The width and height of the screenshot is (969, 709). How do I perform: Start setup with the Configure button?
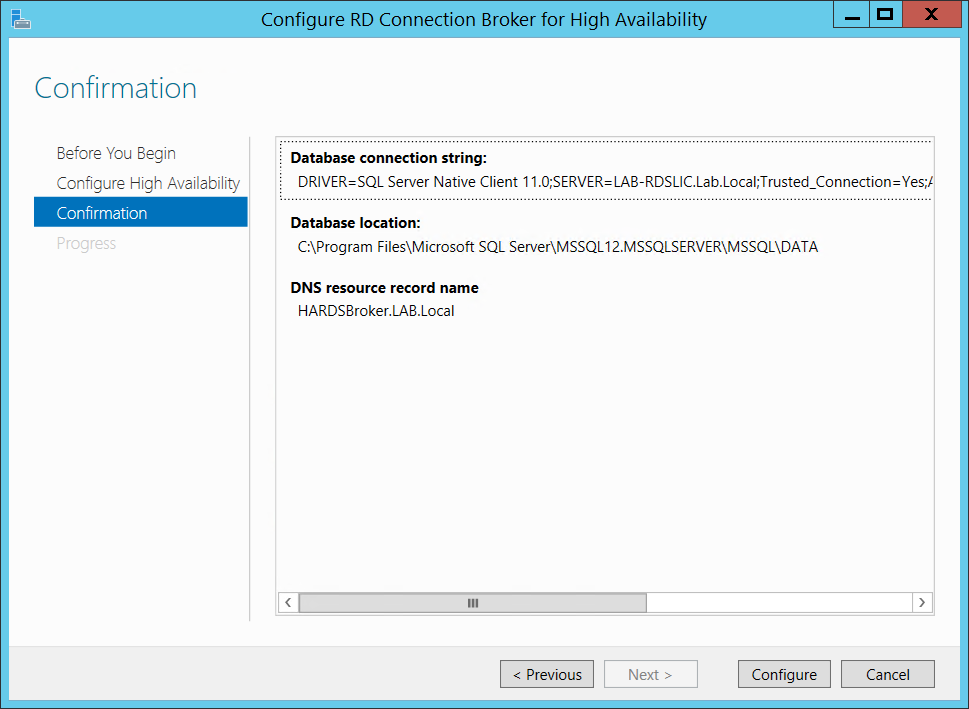(784, 674)
